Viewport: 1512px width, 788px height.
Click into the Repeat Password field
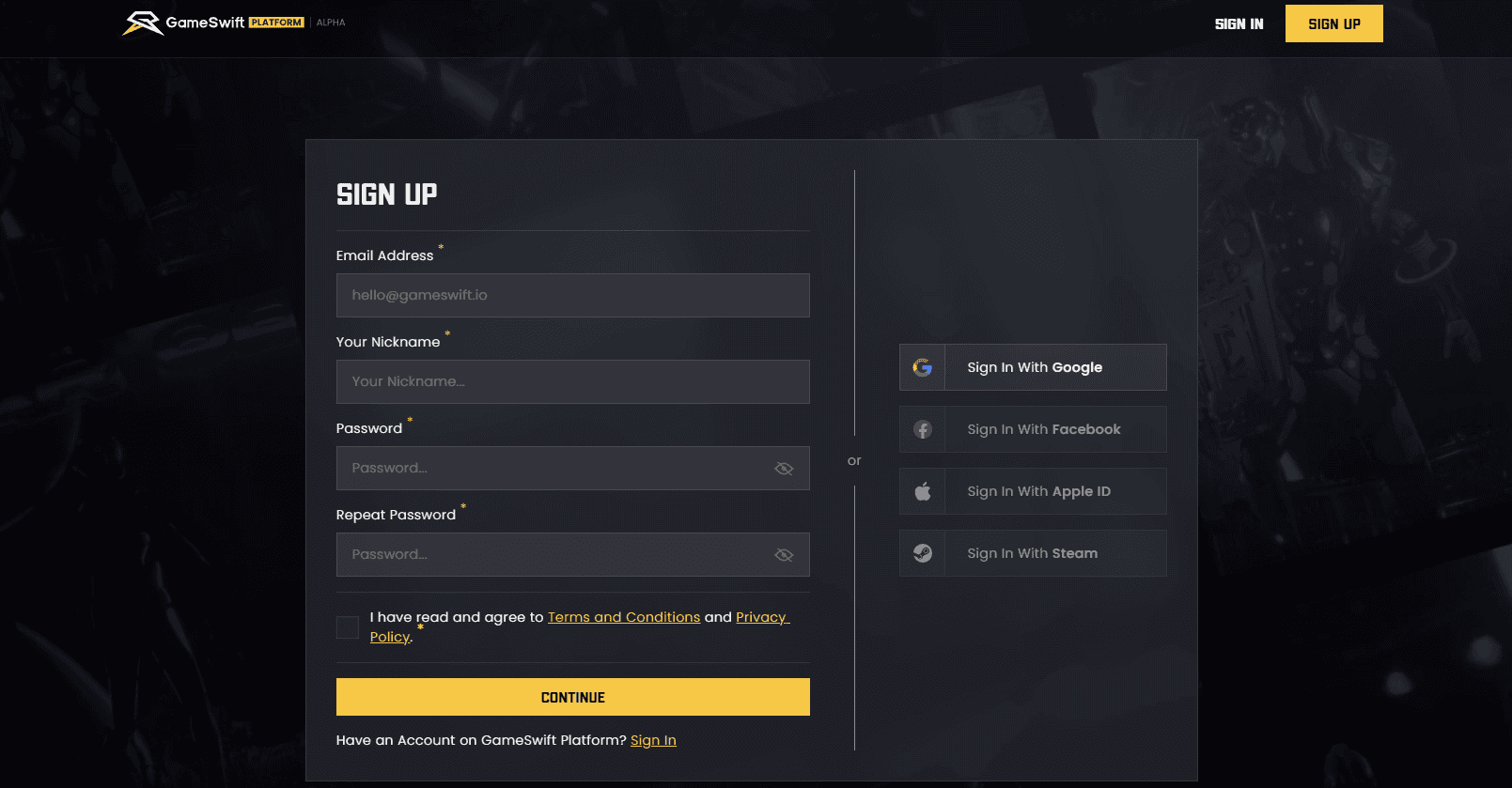coord(554,554)
